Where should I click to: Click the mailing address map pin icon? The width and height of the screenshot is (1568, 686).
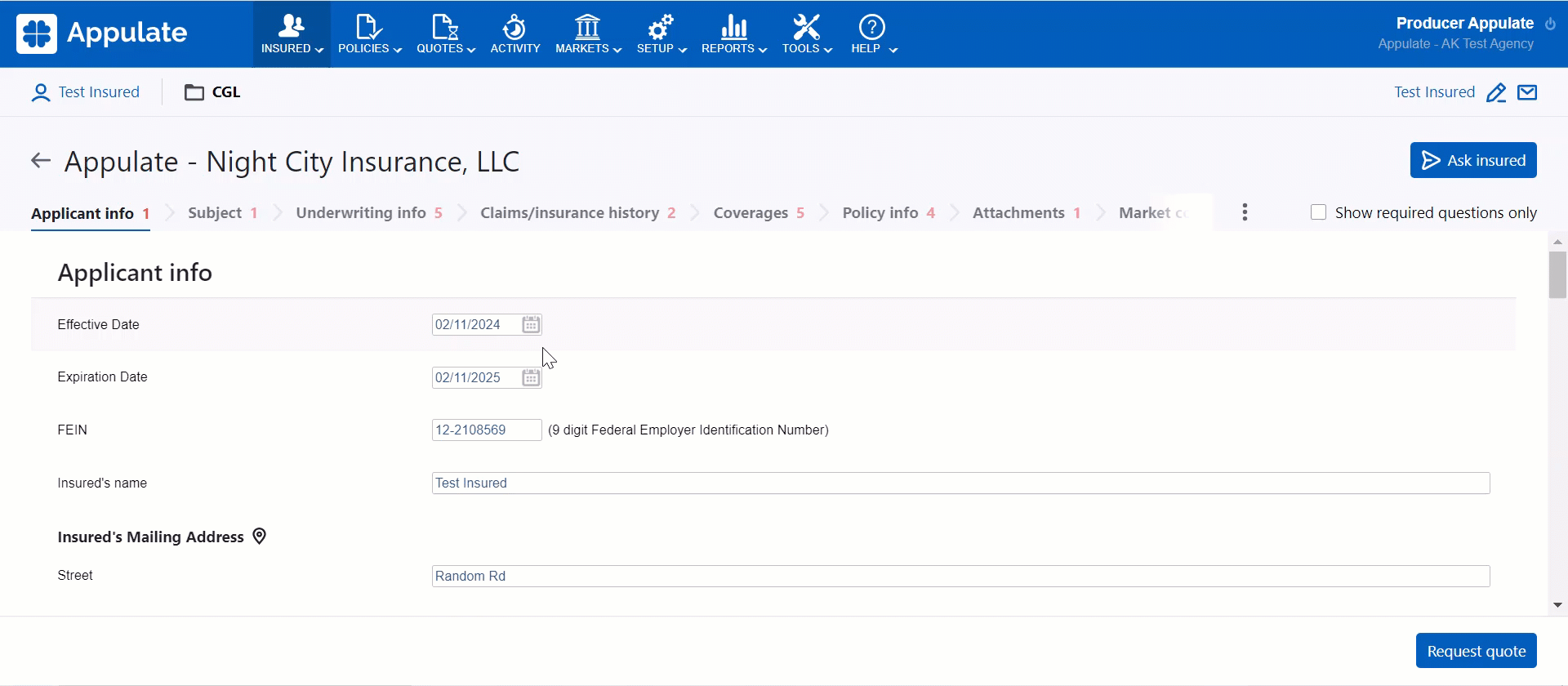[260, 537]
